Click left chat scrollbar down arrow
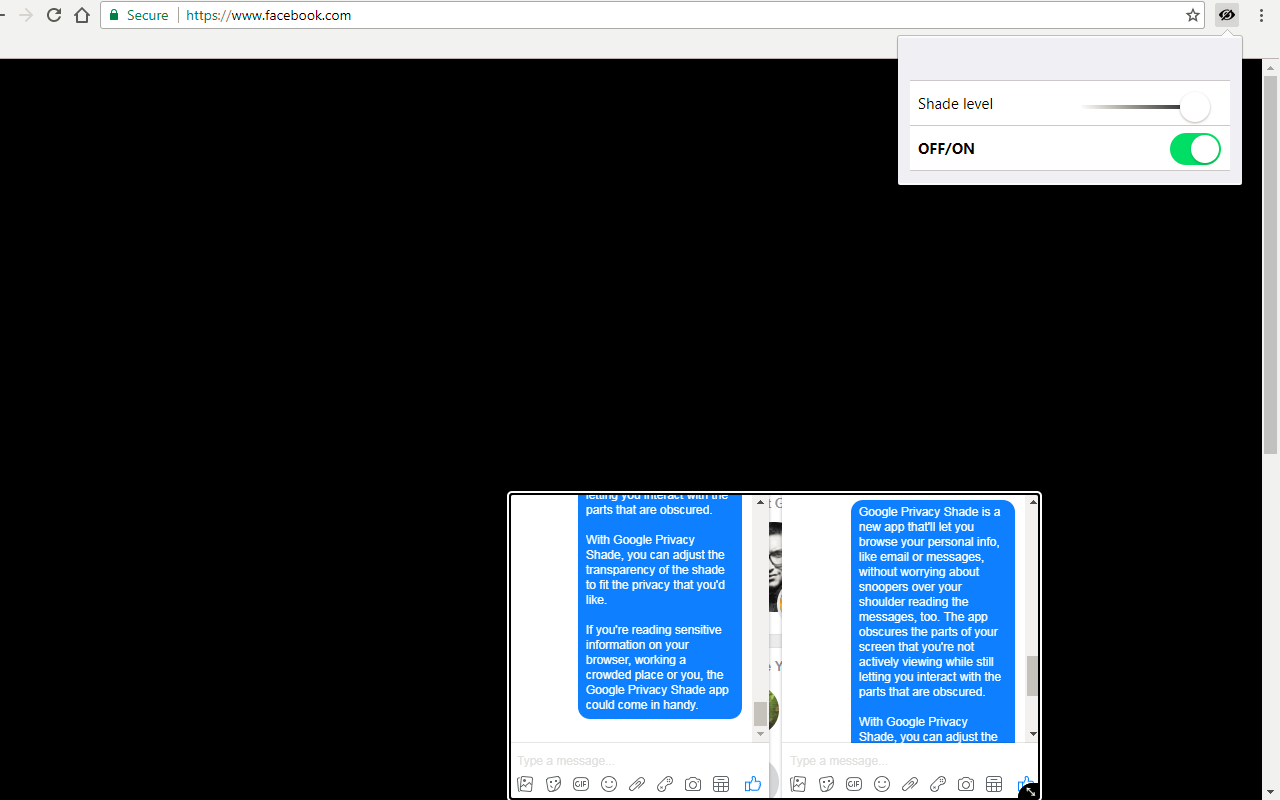This screenshot has height=800, width=1280. click(x=760, y=734)
